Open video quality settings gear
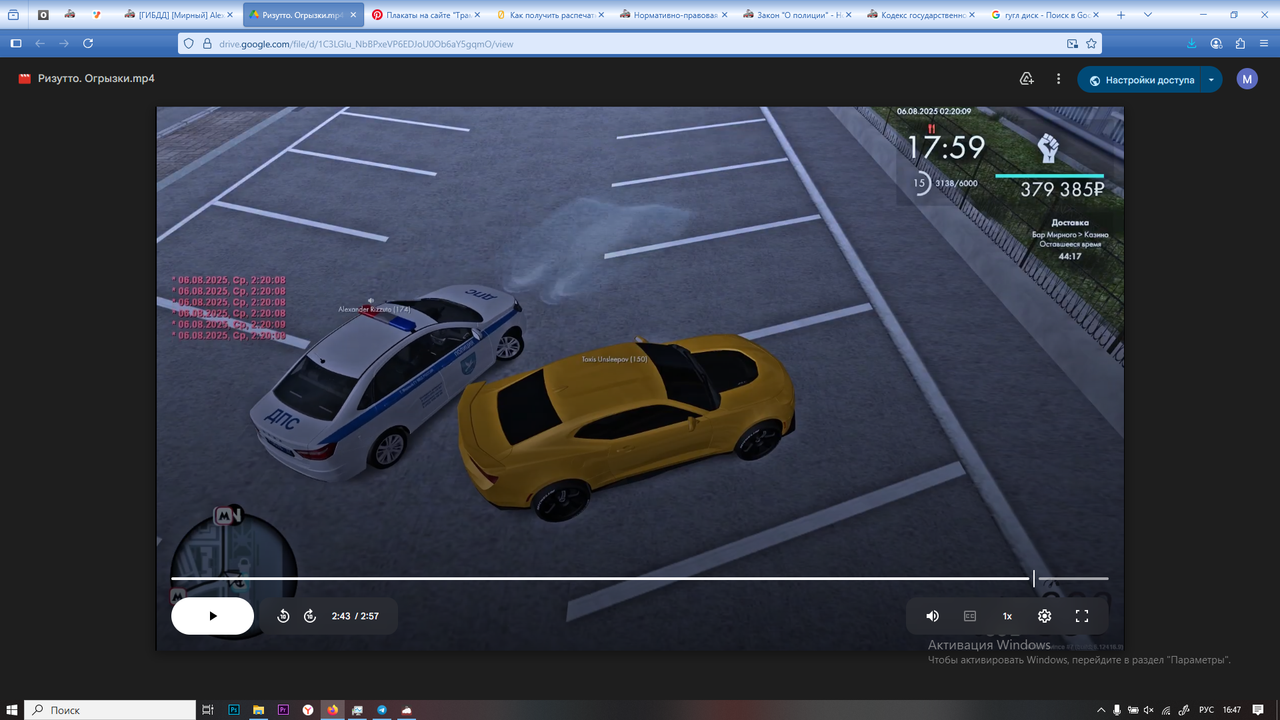 1044,616
